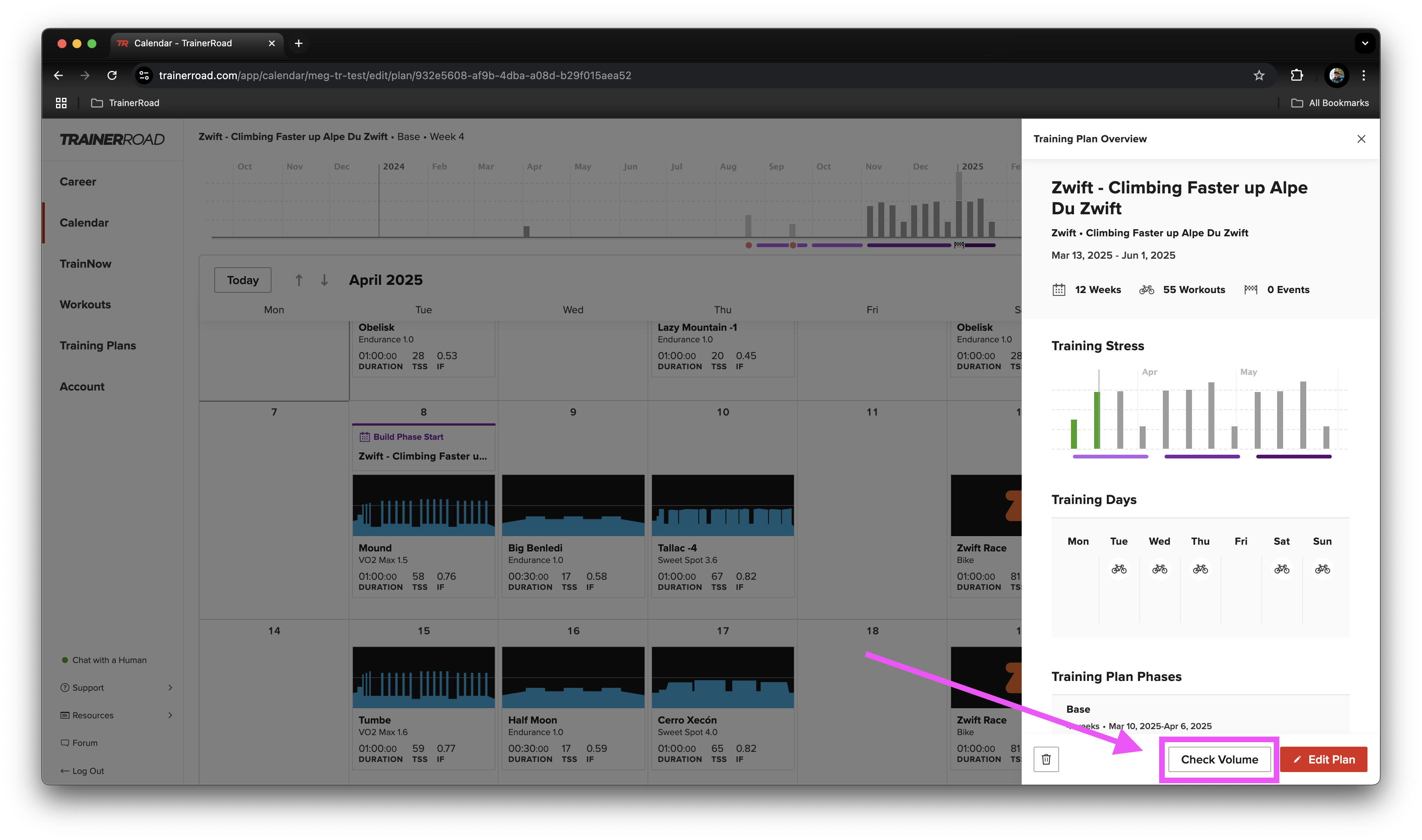Open the tab search dropdown arrow
The height and width of the screenshot is (840, 1422).
1365,43
